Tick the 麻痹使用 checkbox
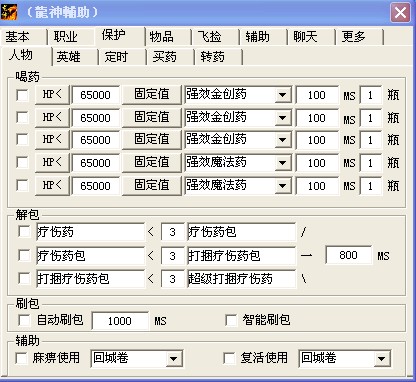 click(x=22, y=358)
